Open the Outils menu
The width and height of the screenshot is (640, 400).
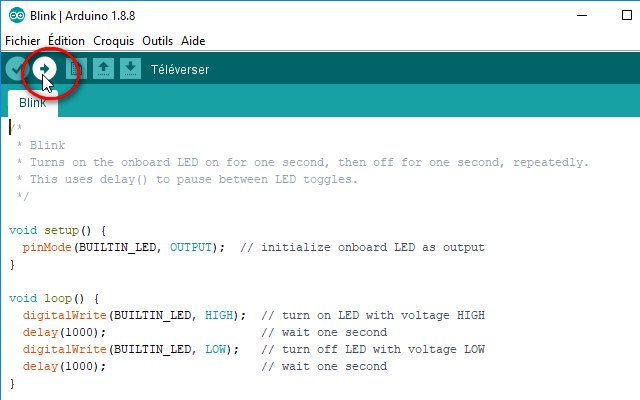[158, 41]
